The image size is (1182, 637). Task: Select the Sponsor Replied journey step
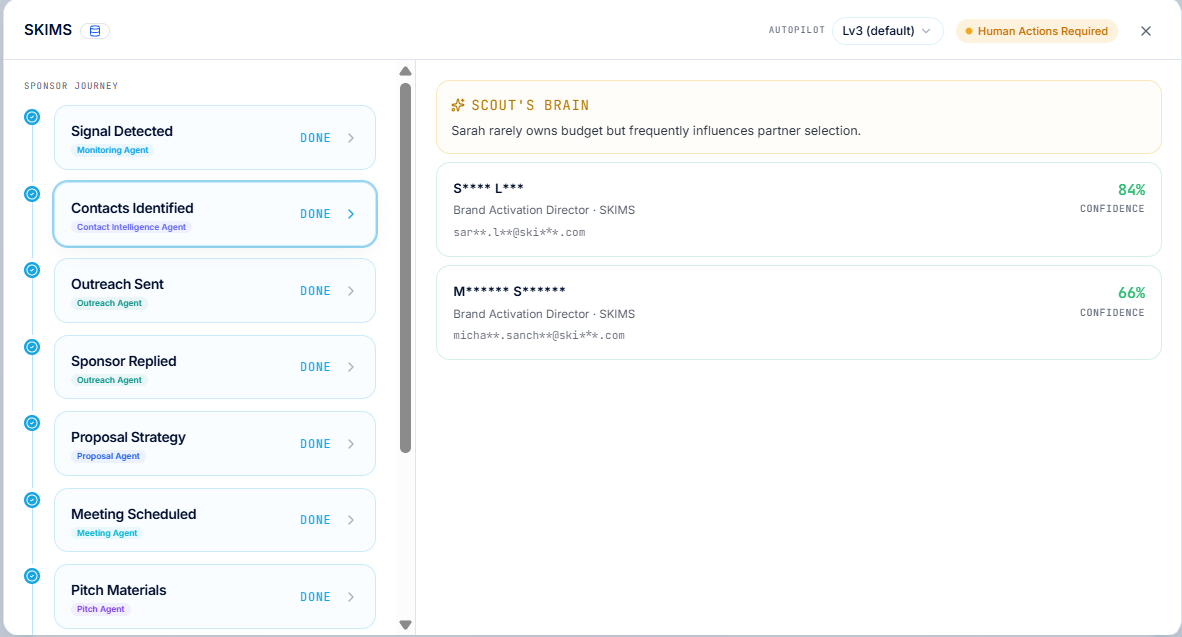pos(215,367)
